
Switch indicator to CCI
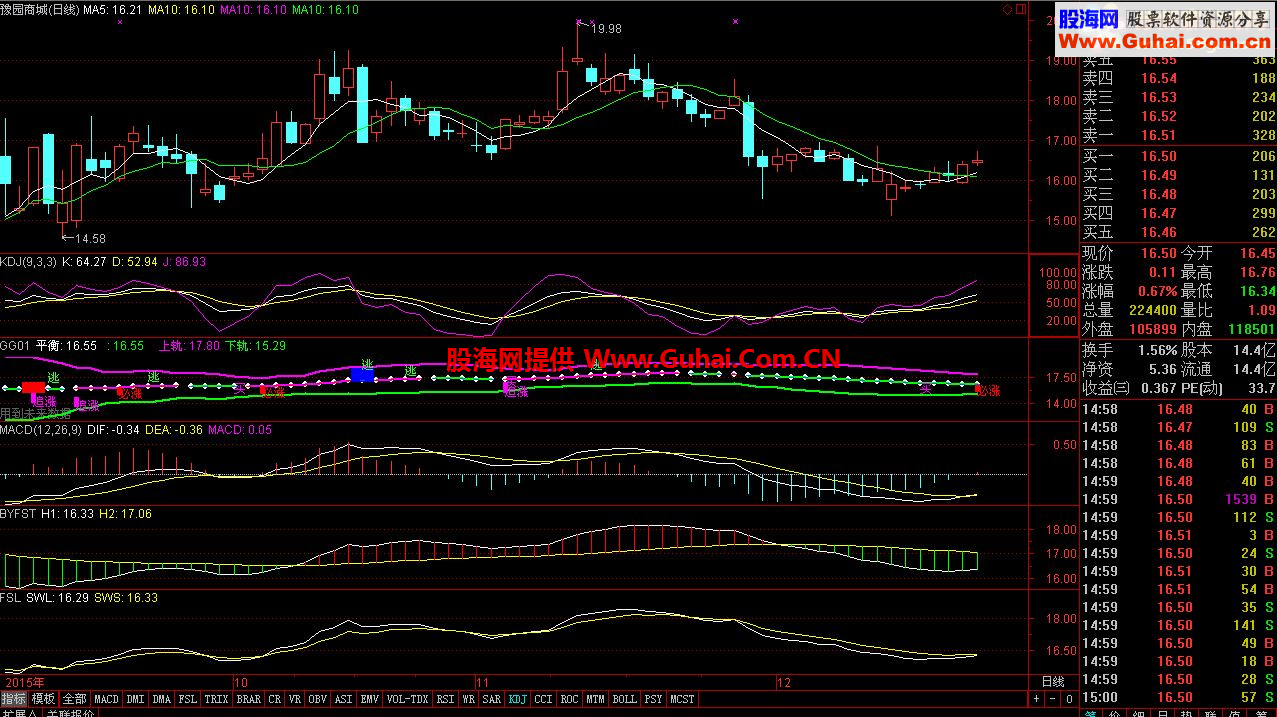pyautogui.click(x=544, y=699)
